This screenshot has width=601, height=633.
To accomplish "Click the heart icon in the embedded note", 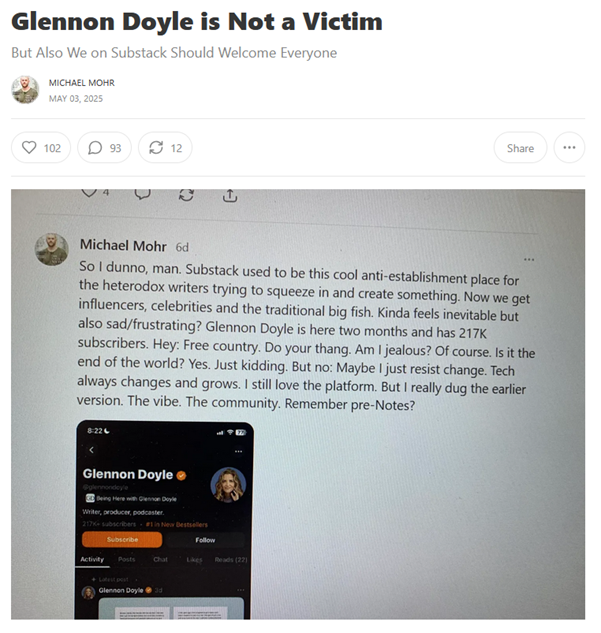I will click(89, 193).
